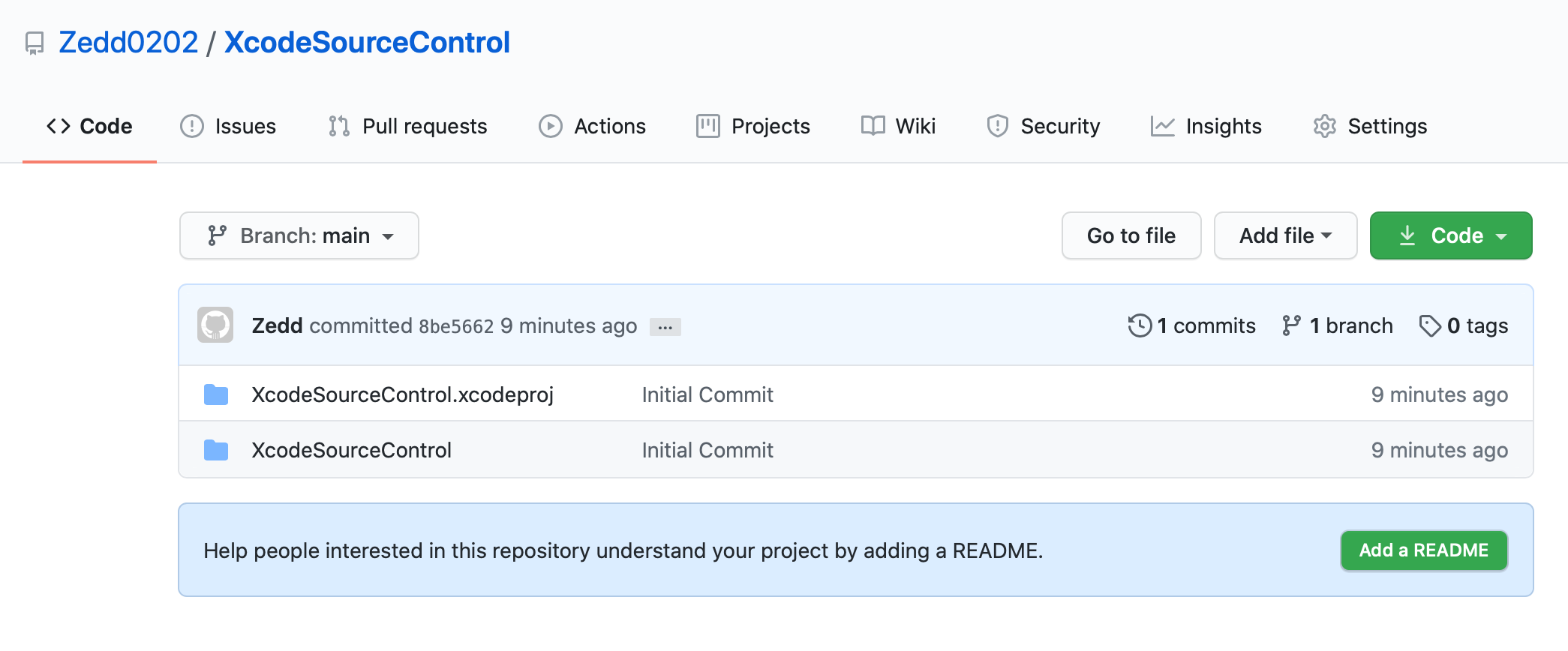Open the Pull requests tab

point(407,126)
